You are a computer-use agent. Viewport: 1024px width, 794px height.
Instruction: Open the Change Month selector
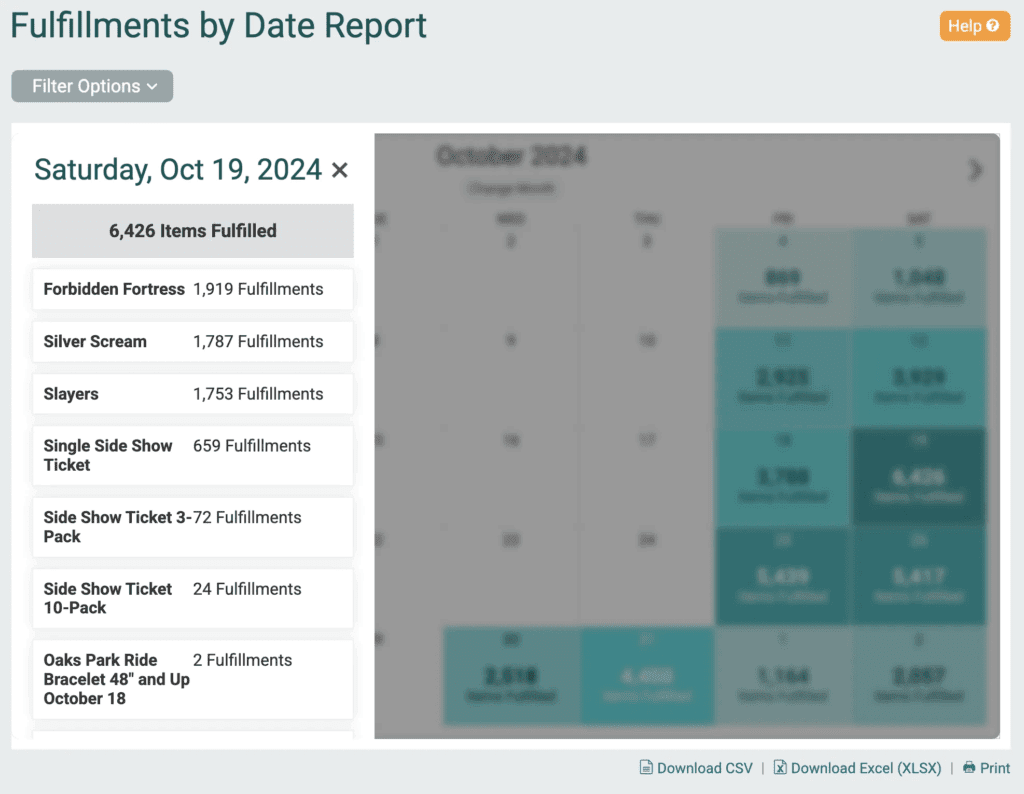click(x=511, y=189)
